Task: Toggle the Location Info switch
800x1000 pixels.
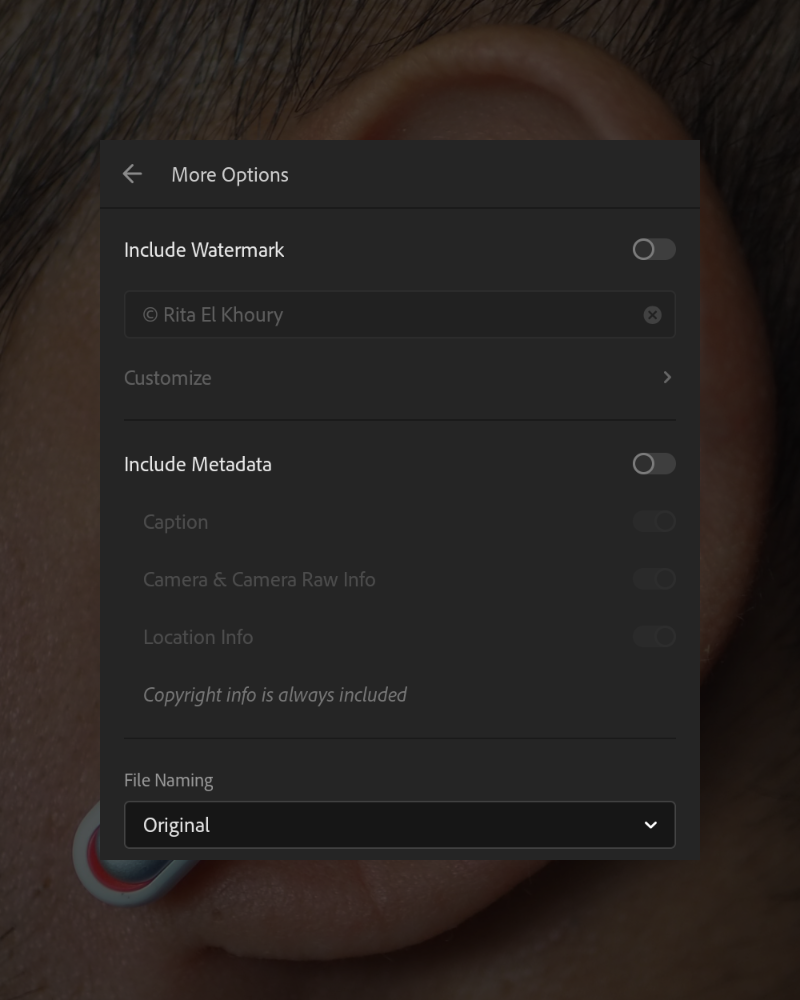Action: coord(654,636)
